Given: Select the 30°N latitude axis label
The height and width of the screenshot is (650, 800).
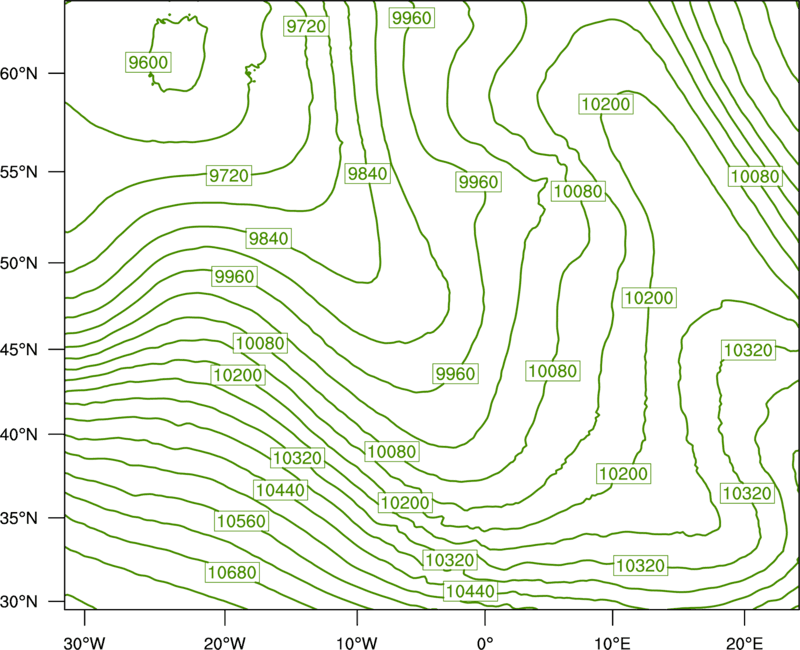Looking at the screenshot, I should click(x=19, y=602).
